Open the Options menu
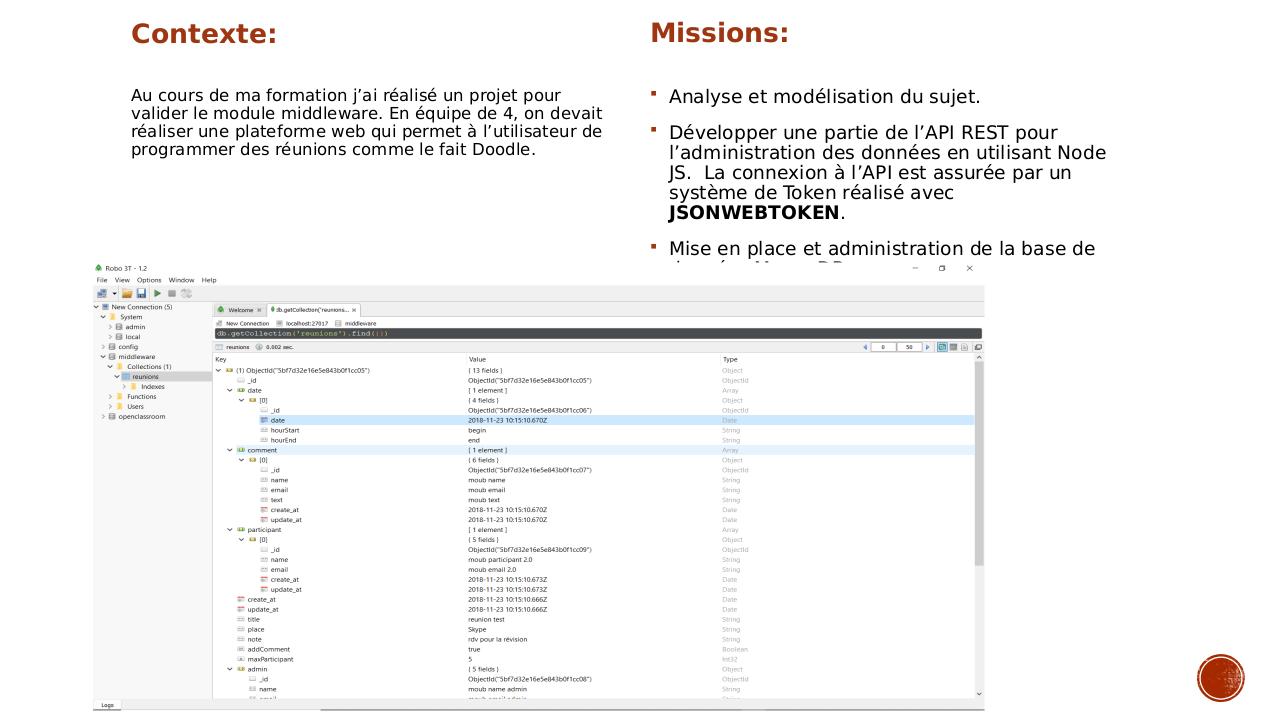1280x720 pixels. point(152,280)
